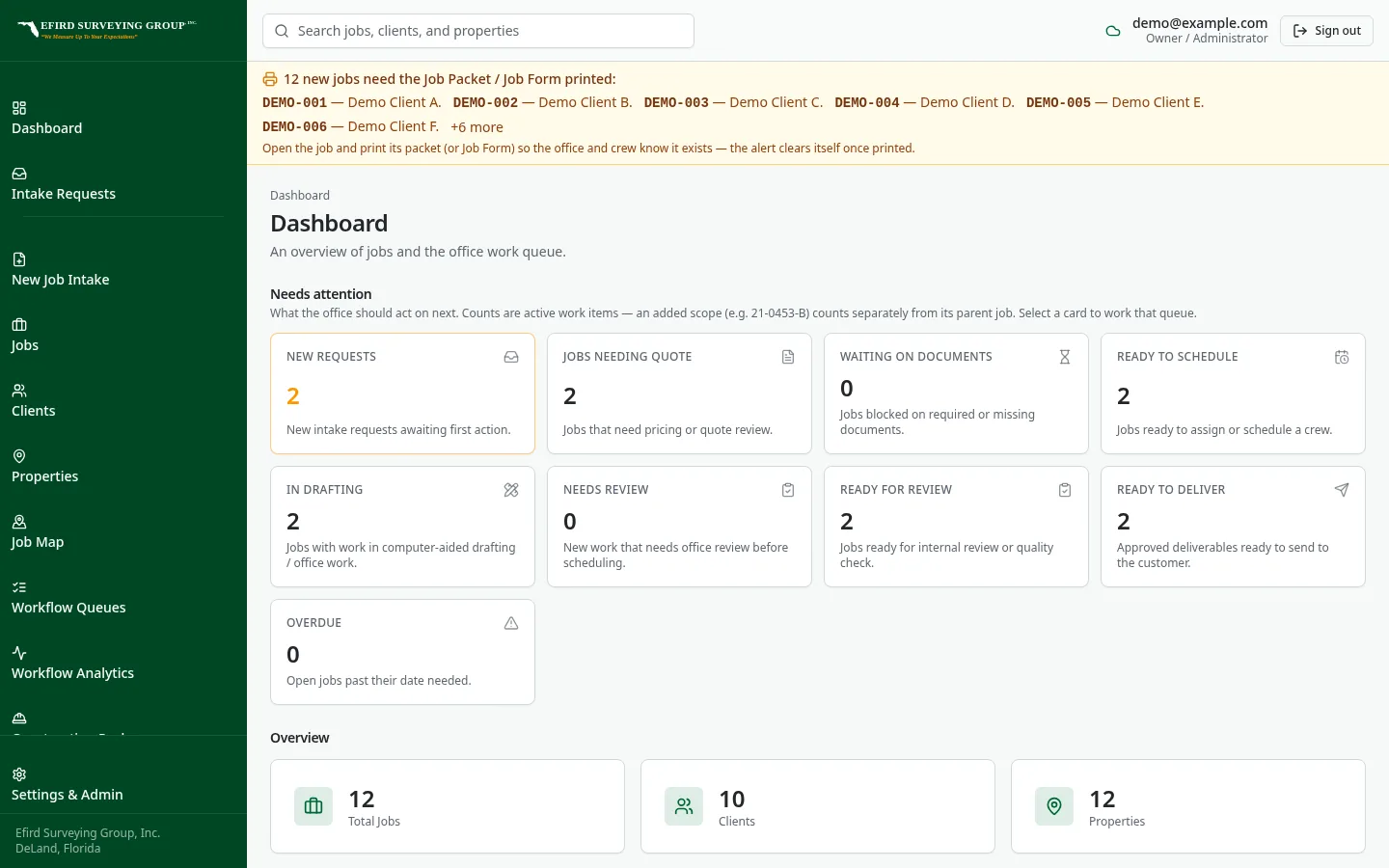Click the Intake Requests inbox icon

pyautogui.click(x=19, y=174)
